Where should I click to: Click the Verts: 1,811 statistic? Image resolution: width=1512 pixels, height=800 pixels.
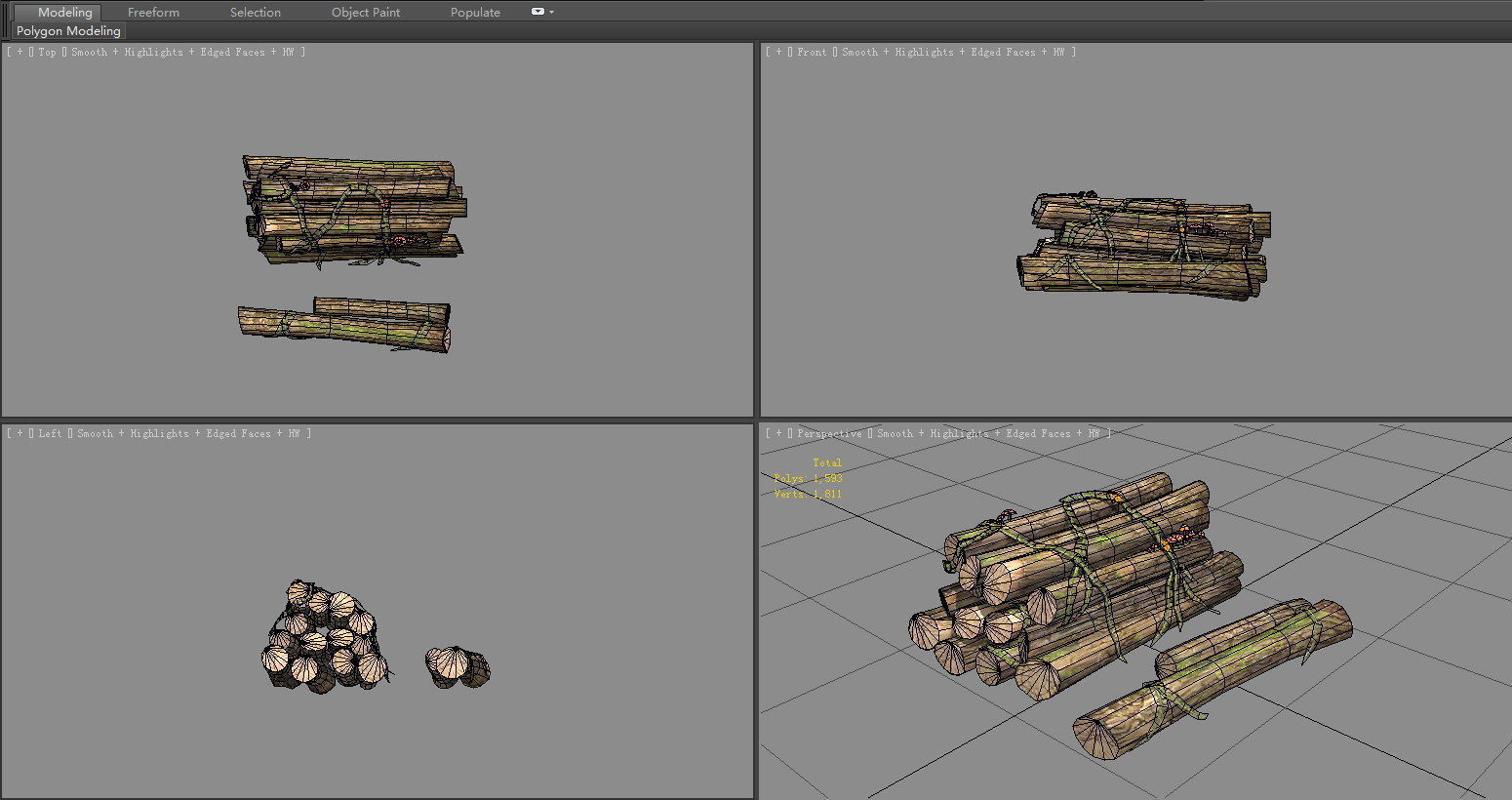(808, 494)
